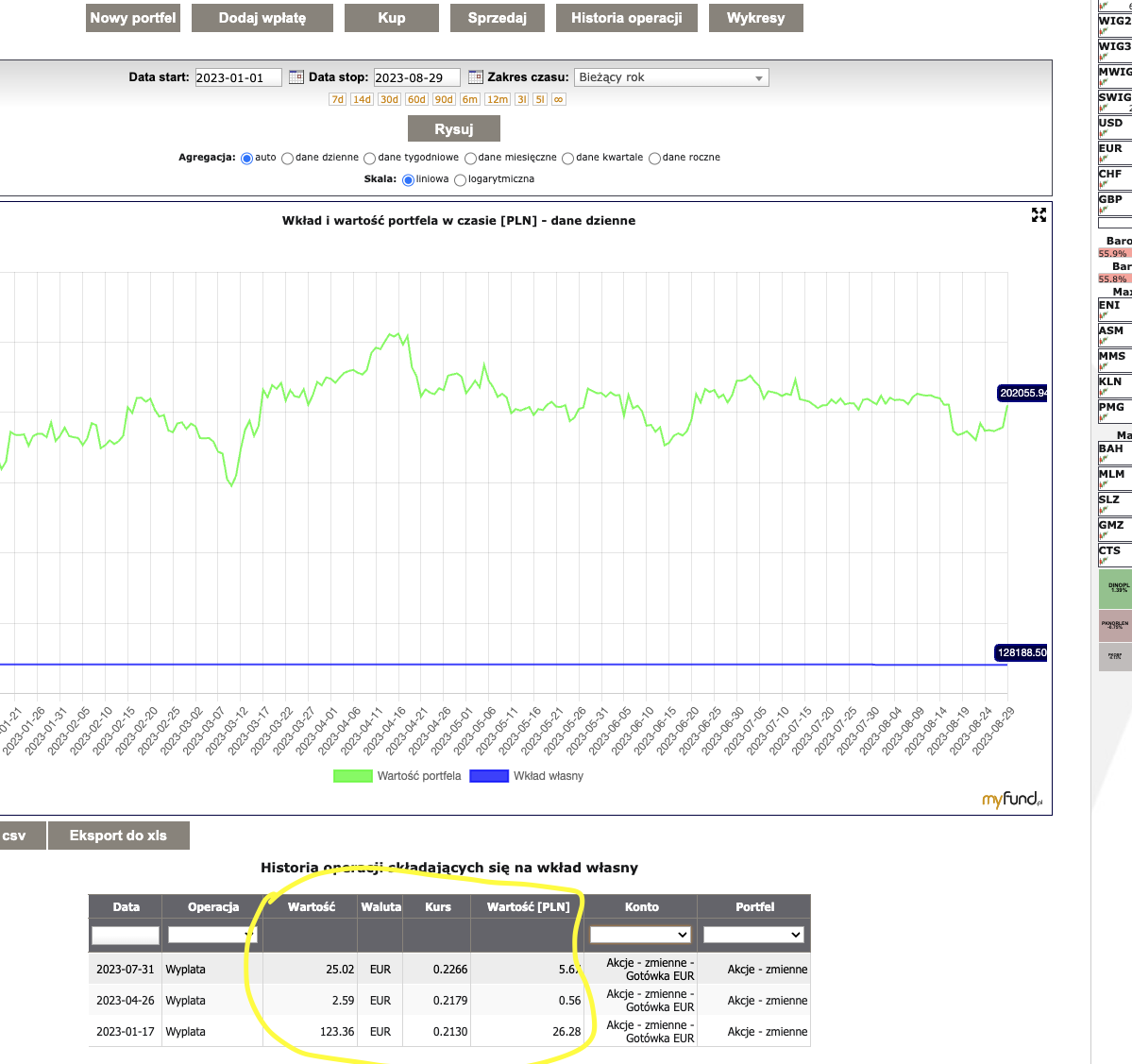Open the Data start calendar picker
The width and height of the screenshot is (1132, 1064).
[x=296, y=77]
